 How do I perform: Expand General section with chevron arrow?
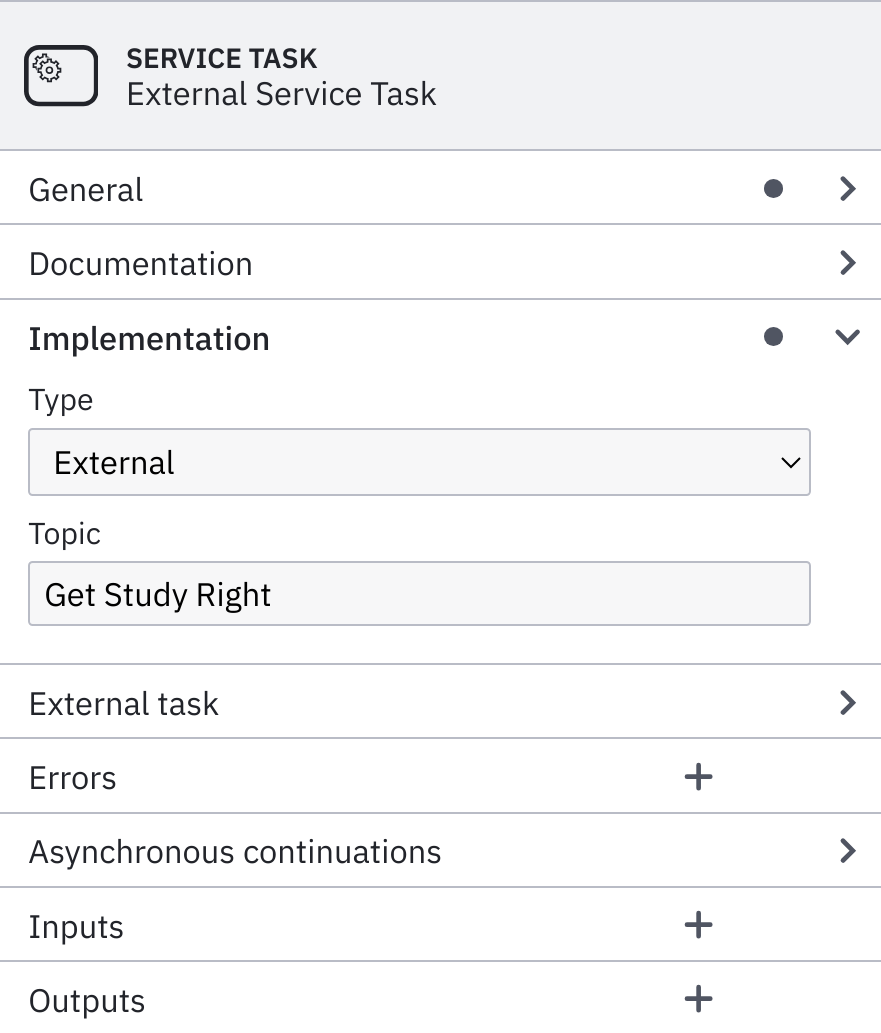click(x=847, y=189)
